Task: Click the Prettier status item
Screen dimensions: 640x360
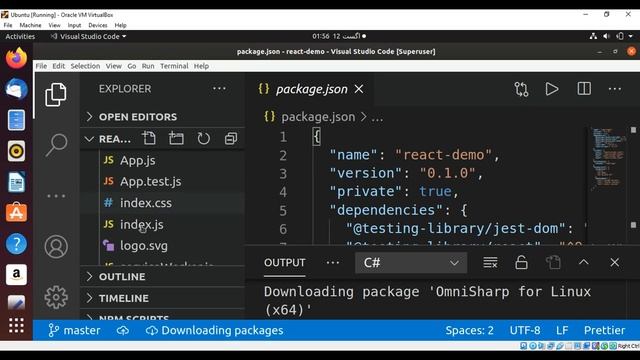Action: (604, 330)
